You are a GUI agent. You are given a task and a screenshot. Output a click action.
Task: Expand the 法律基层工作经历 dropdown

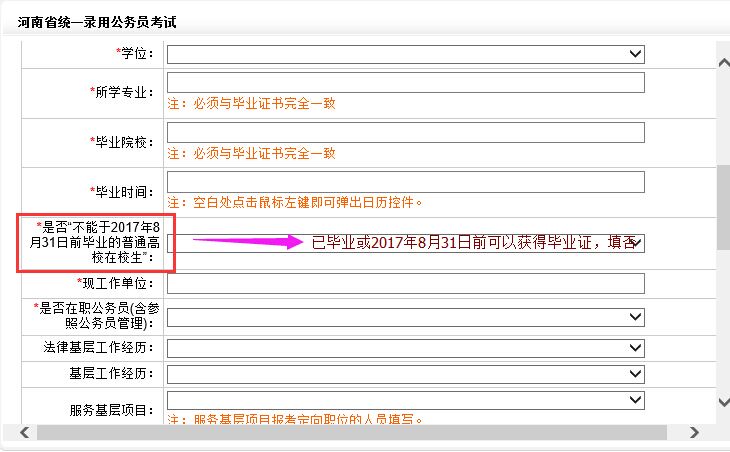point(405,348)
